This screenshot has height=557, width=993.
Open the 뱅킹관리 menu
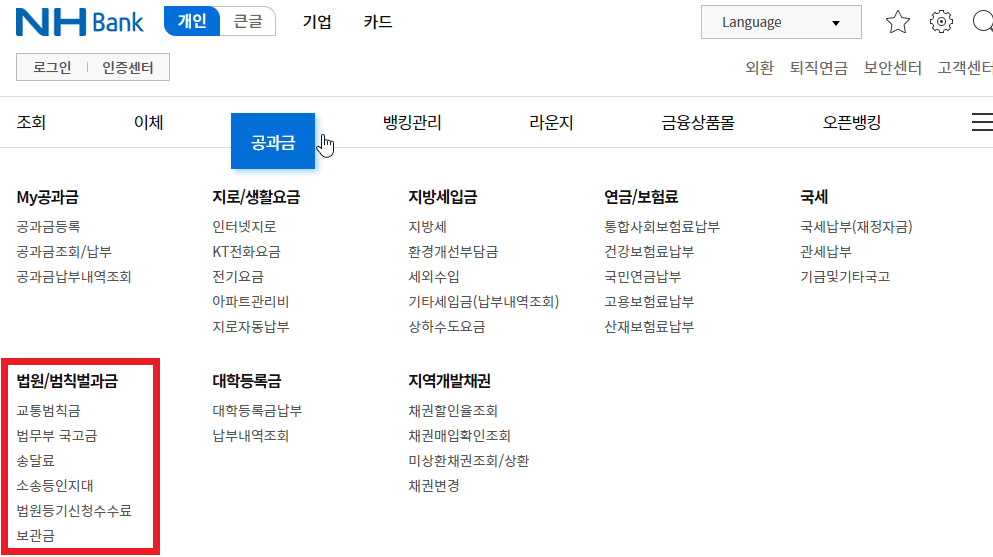pos(412,122)
